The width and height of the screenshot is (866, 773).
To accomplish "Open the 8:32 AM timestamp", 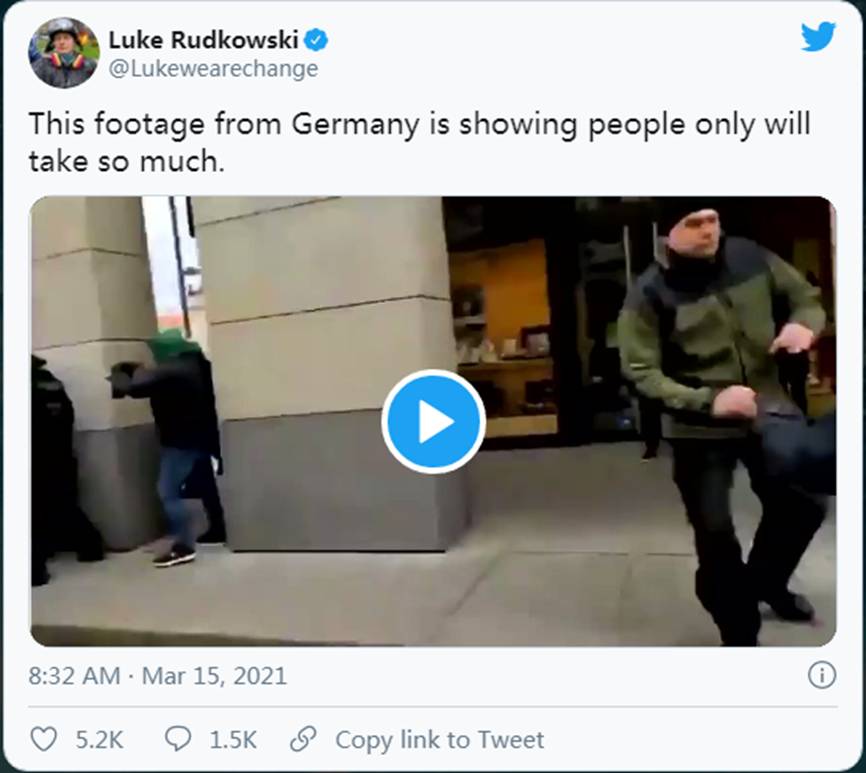I will coord(74,676).
